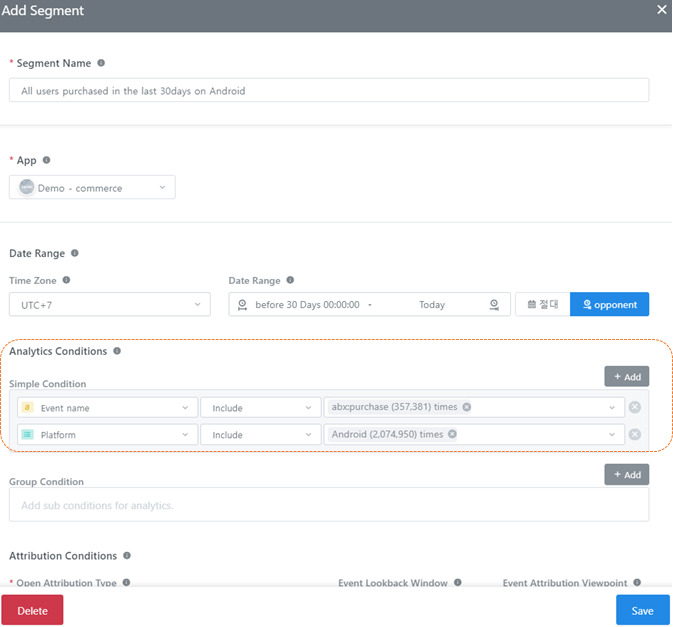The height and width of the screenshot is (627, 673).
Task: Switch date range to 절대 mode
Action: click(x=542, y=304)
